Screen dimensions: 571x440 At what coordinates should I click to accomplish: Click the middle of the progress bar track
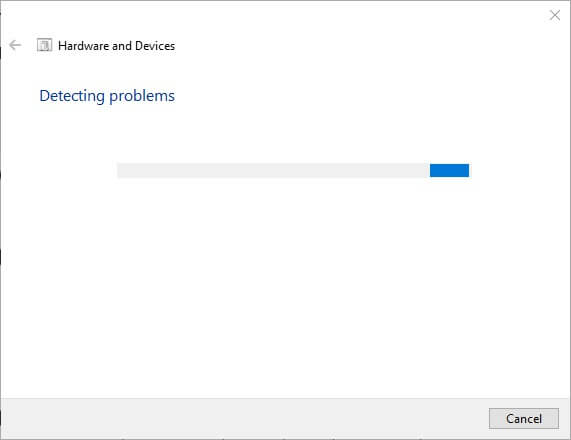click(x=293, y=170)
